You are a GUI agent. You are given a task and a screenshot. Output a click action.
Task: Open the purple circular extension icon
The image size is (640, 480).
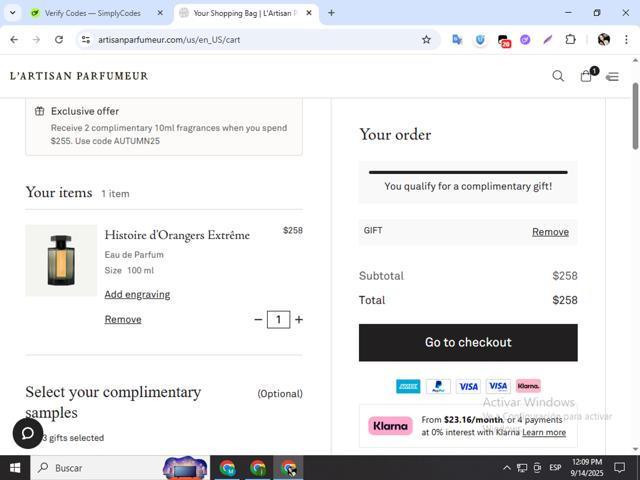point(525,40)
